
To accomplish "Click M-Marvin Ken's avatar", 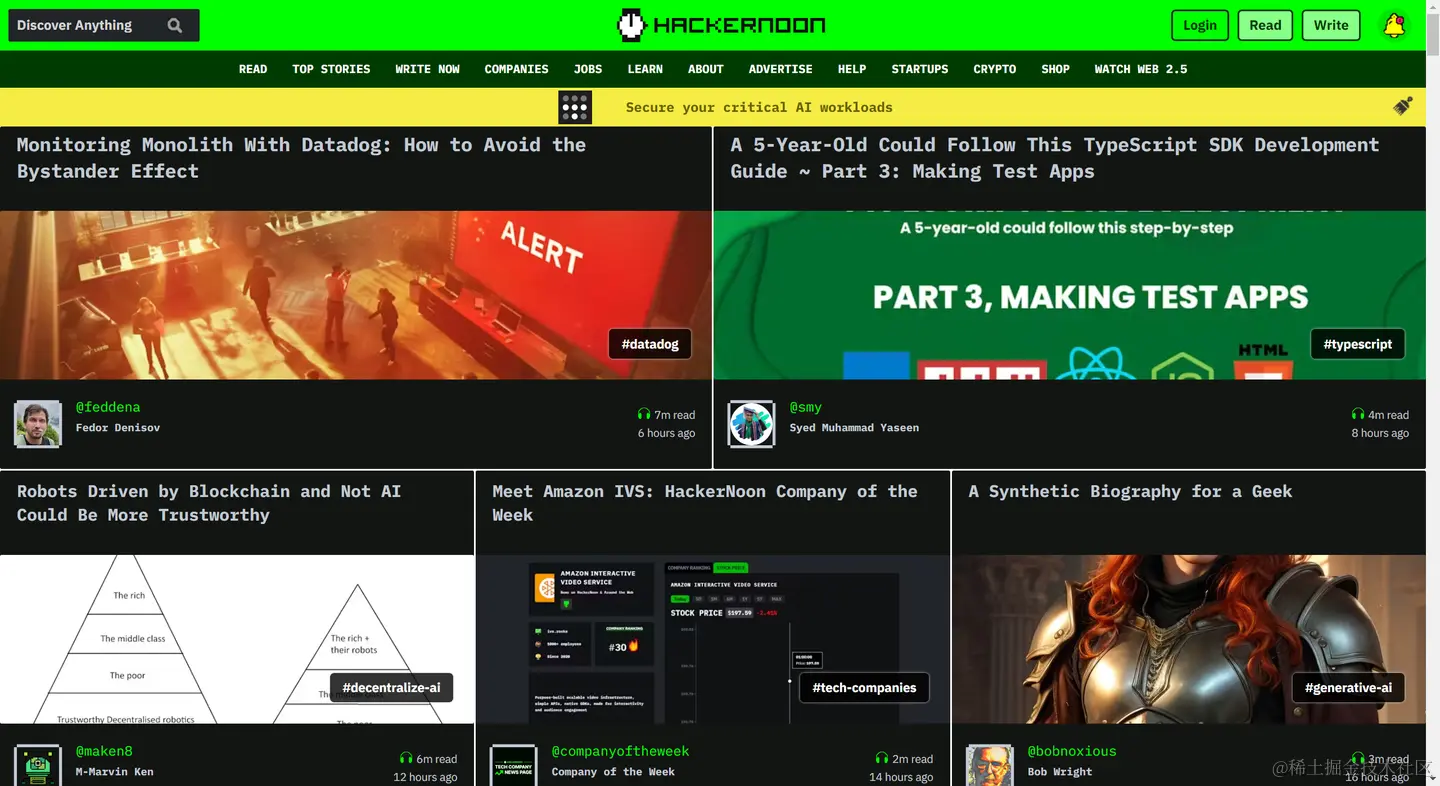I will click(x=38, y=765).
